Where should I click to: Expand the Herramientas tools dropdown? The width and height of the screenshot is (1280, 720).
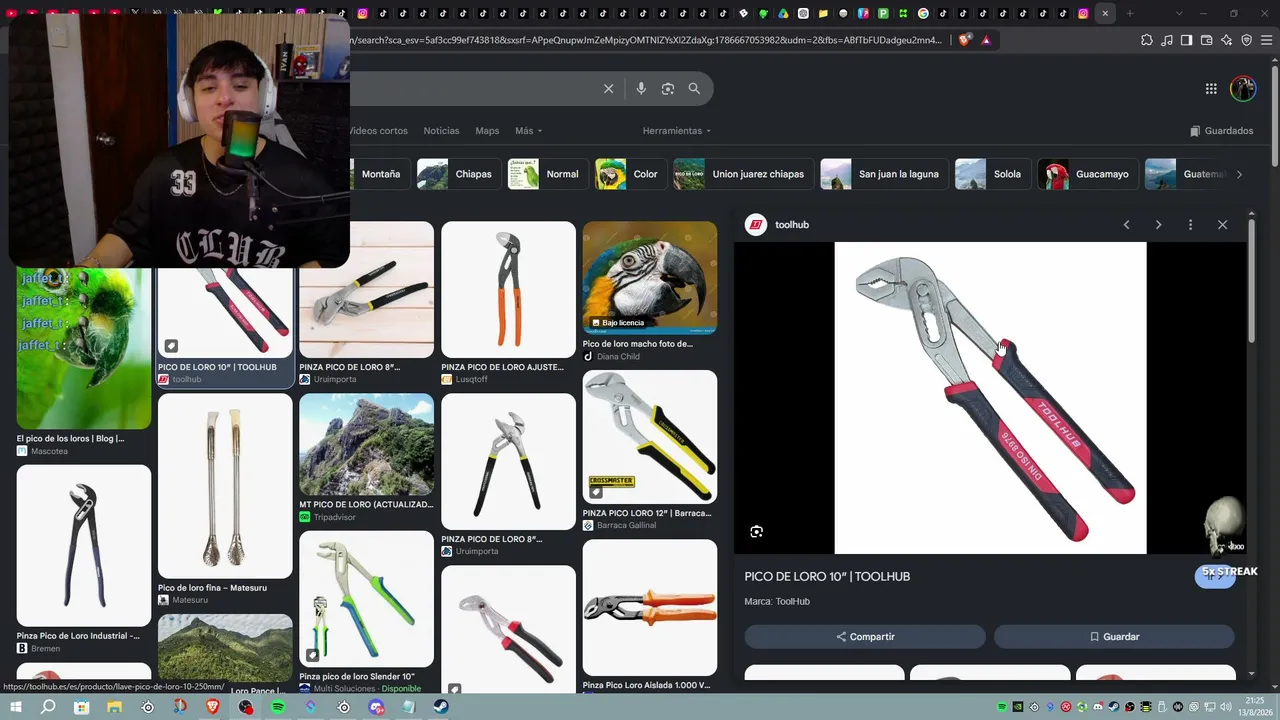pyautogui.click(x=677, y=131)
